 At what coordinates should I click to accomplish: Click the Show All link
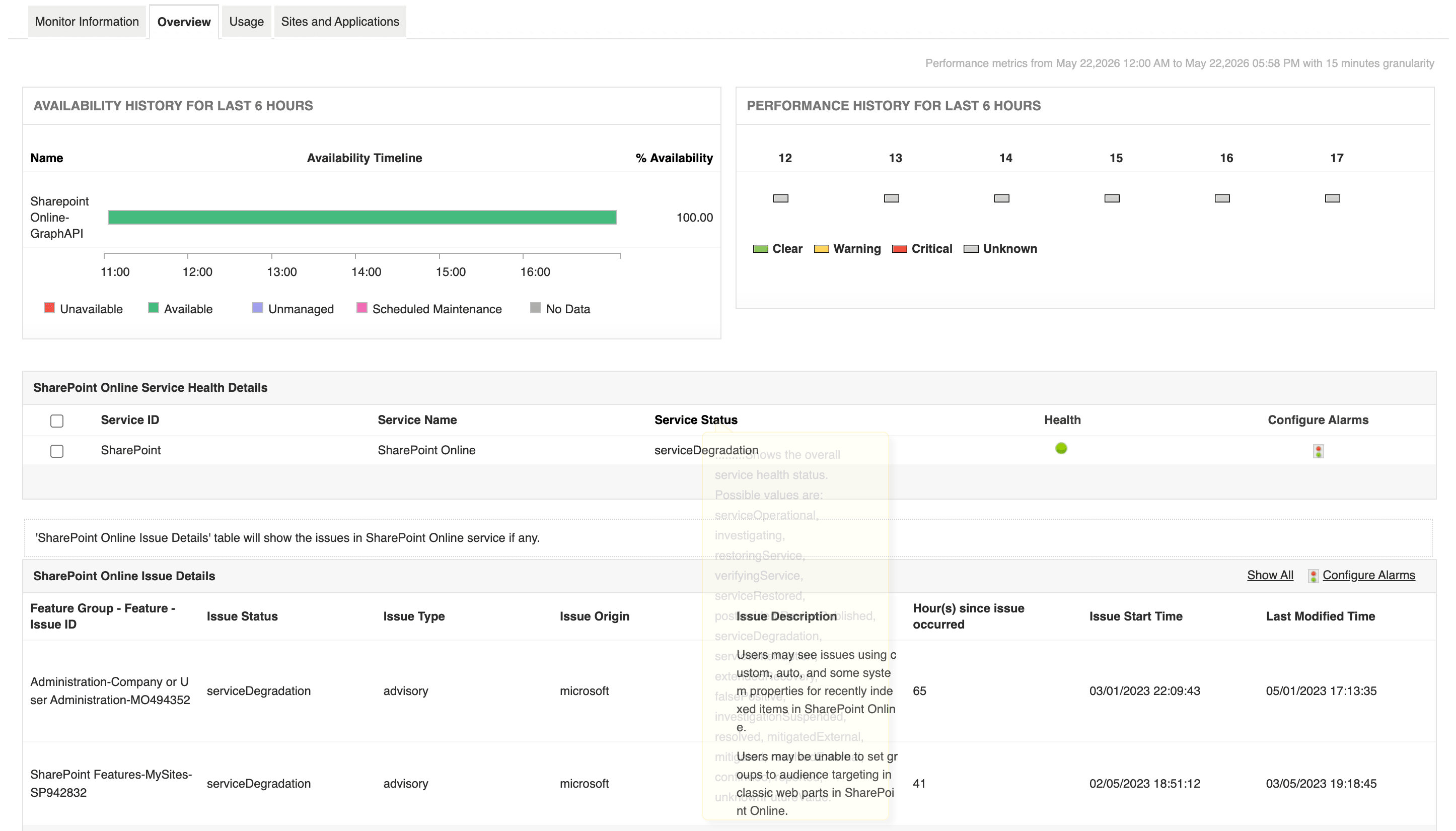pos(1270,575)
